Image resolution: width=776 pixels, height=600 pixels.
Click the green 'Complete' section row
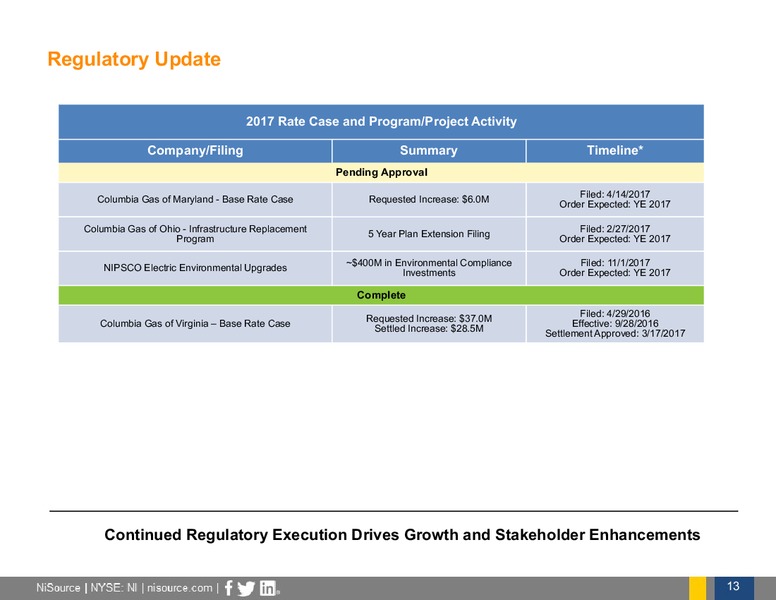(x=381, y=296)
